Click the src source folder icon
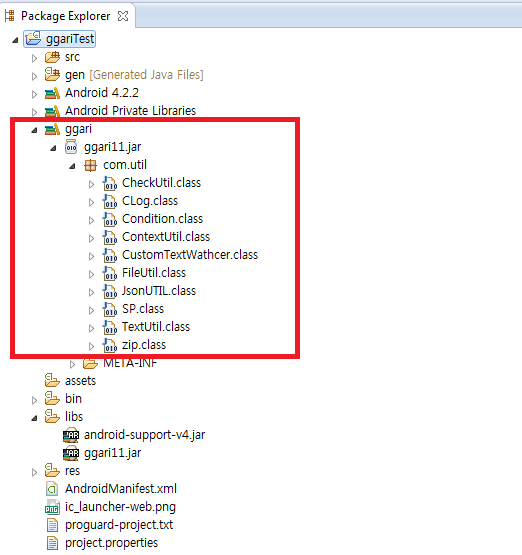 click(52, 57)
